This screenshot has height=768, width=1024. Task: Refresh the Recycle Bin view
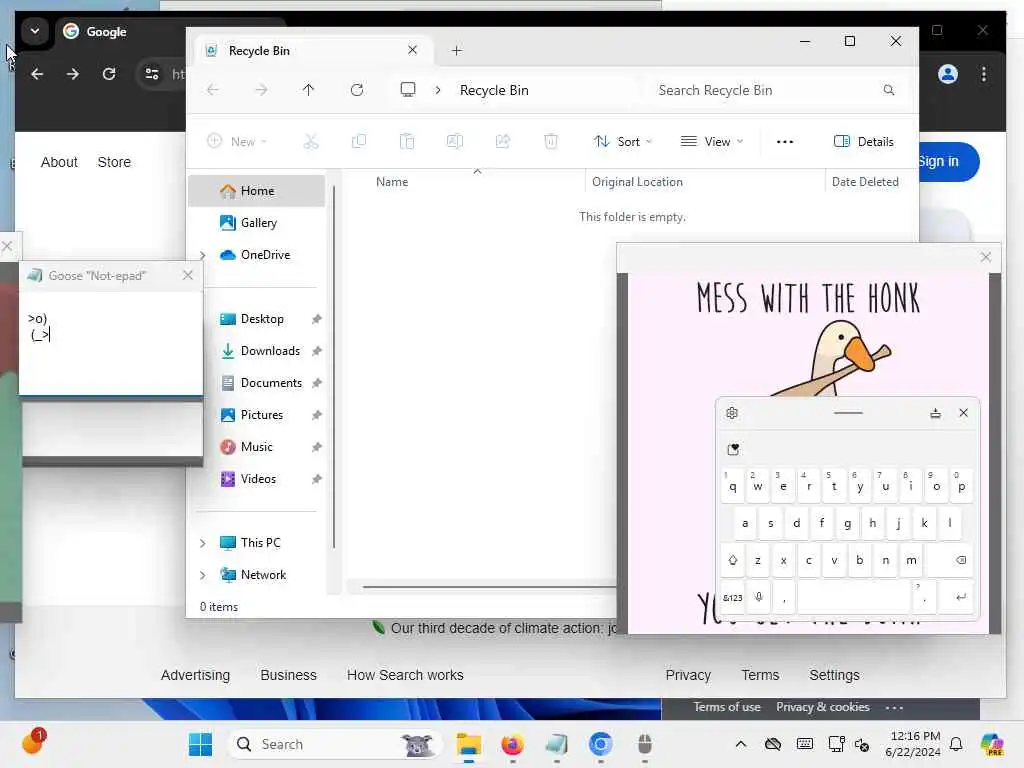[357, 90]
